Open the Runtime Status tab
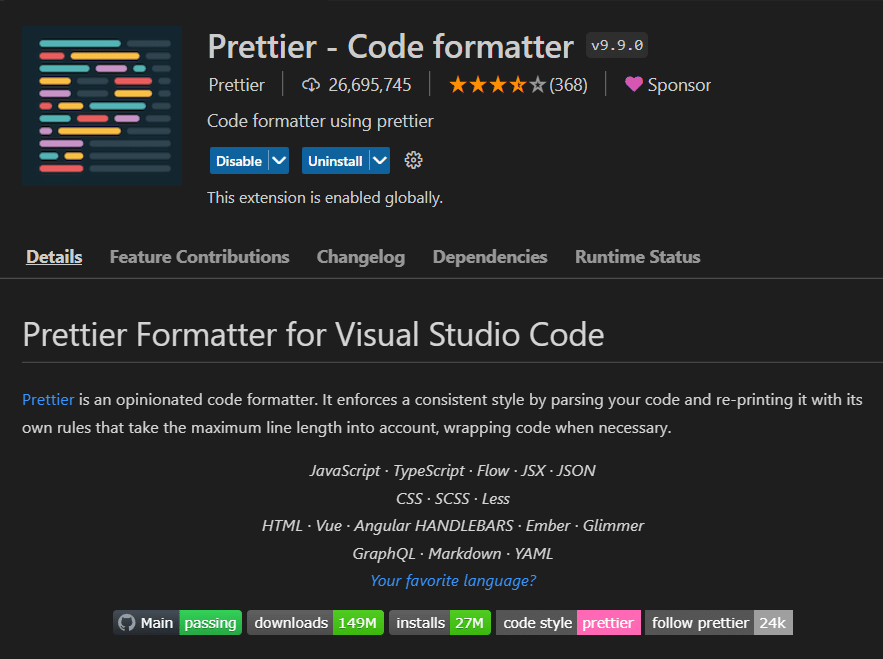Screen dimensions: 883x659 tap(637, 257)
